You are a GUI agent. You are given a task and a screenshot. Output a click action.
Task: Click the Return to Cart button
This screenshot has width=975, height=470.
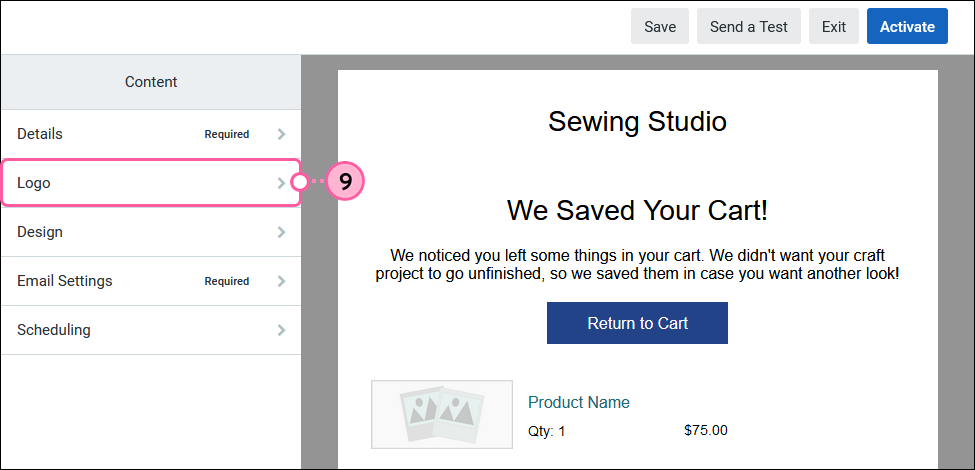(x=637, y=323)
